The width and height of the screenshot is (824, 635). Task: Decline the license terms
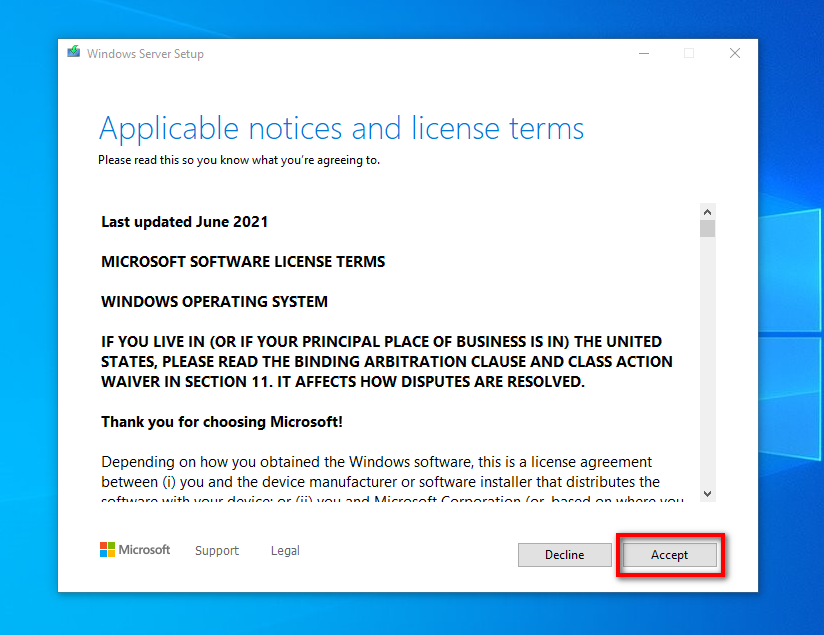(x=564, y=555)
